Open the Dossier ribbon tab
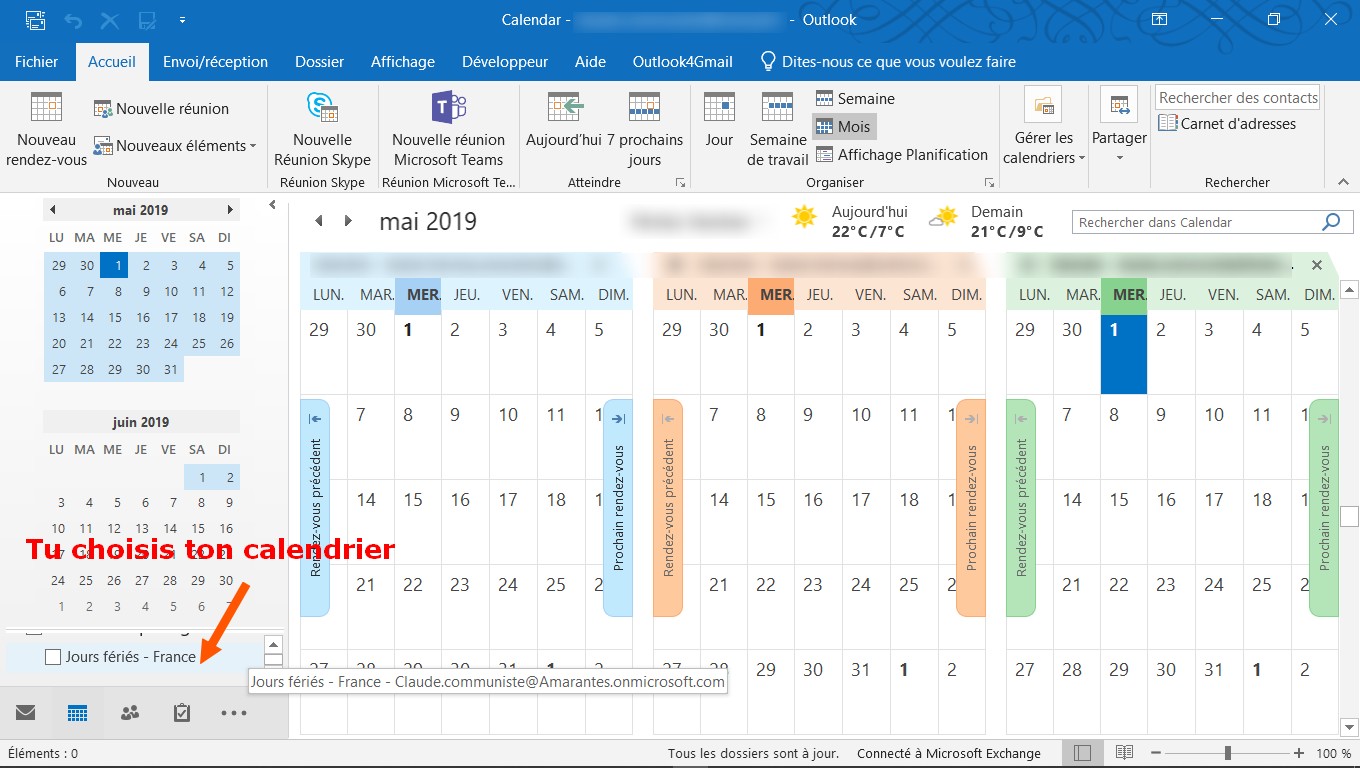Image resolution: width=1360 pixels, height=768 pixels. point(320,61)
